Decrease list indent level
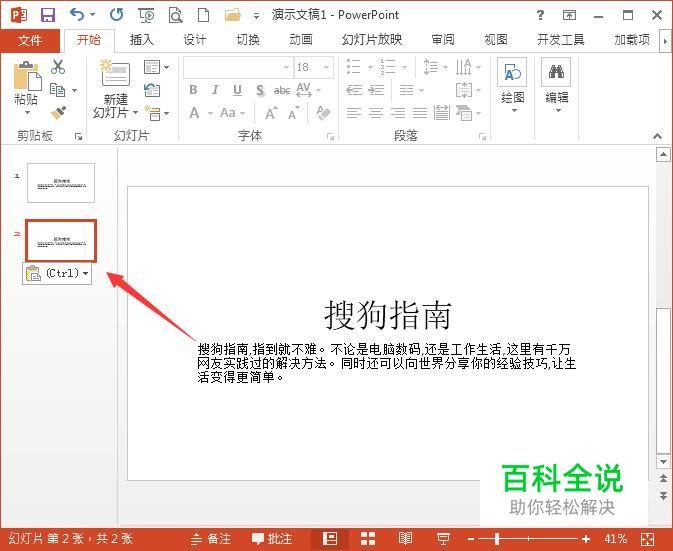Viewport: 673px width, 551px height. click(354, 90)
